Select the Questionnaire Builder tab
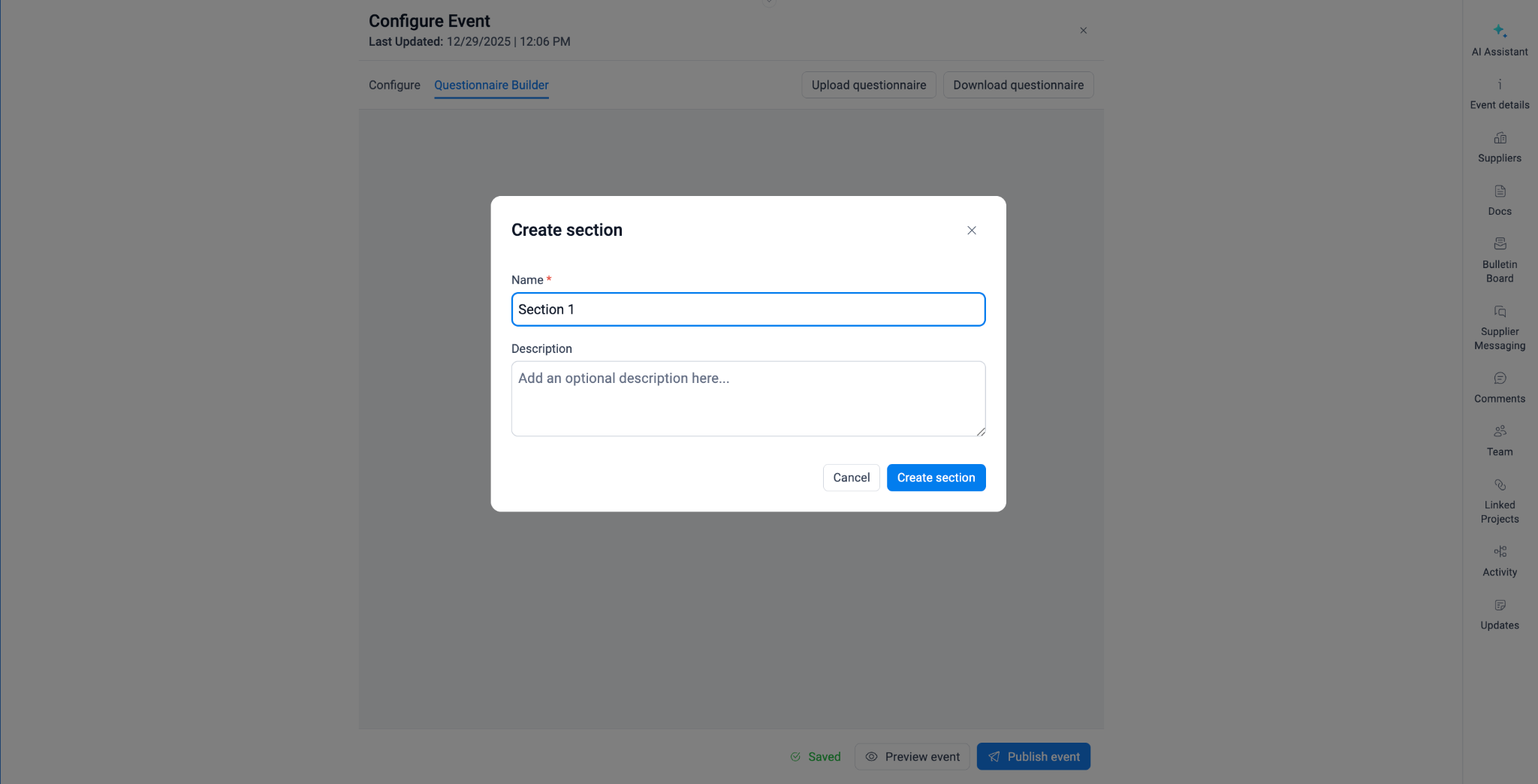Screen dimensions: 1538x784 [491, 85]
